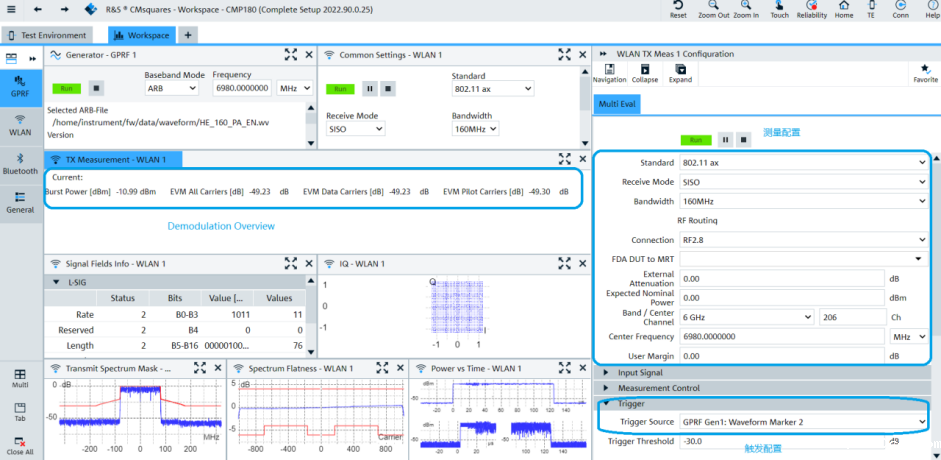
Task: Click the Collapse icon in configuration panel
Action: pyautogui.click(x=645, y=74)
